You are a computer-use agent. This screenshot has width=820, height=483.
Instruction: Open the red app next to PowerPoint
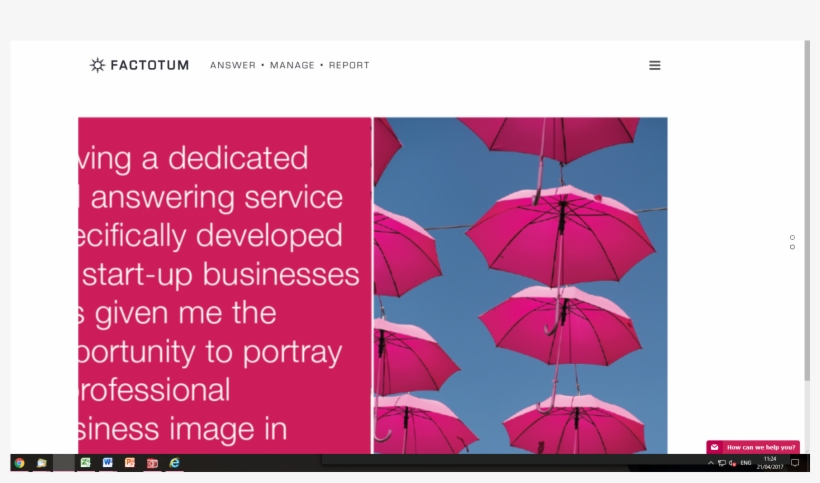152,463
